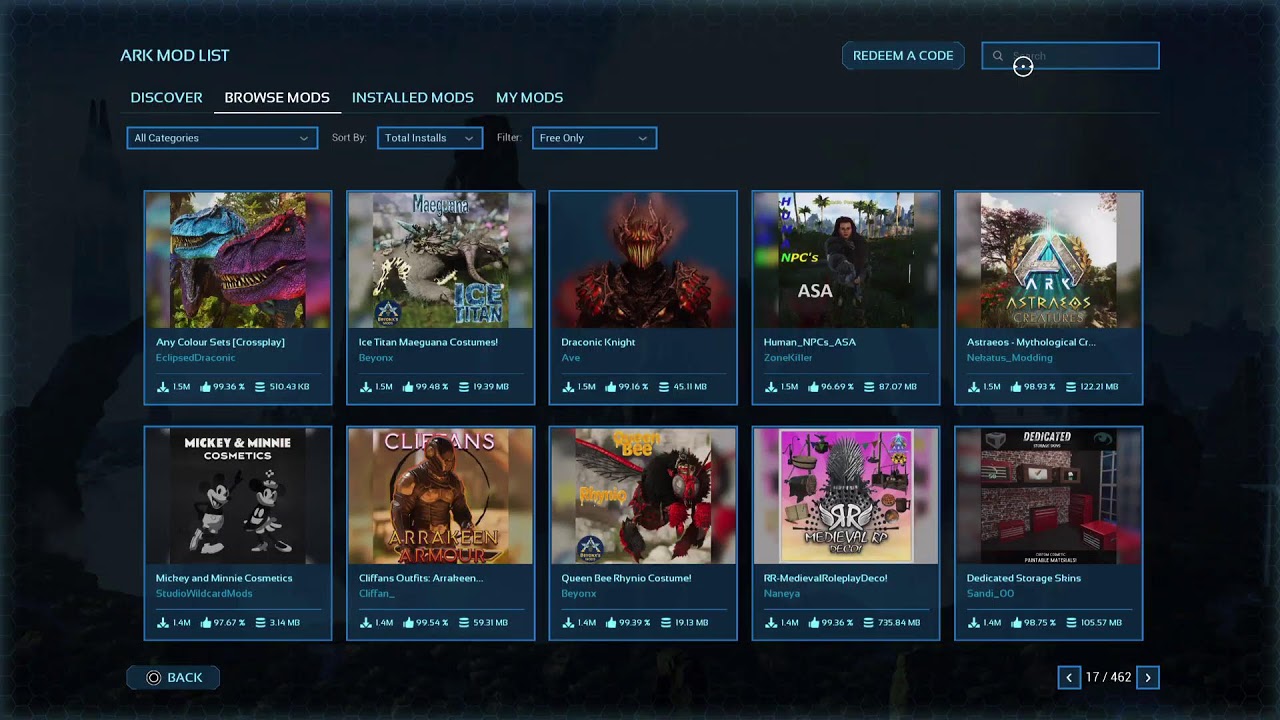1280x720 pixels.
Task: Open the Draconic Knight mod thumbnail
Action: click(x=643, y=260)
